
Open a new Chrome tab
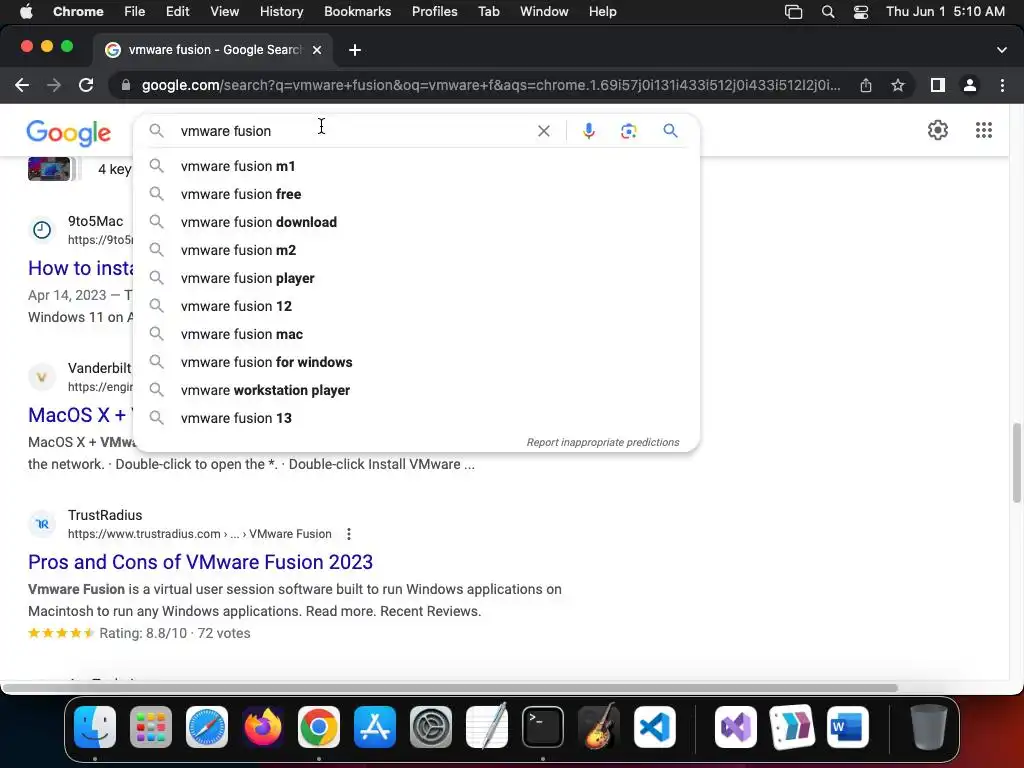click(355, 50)
